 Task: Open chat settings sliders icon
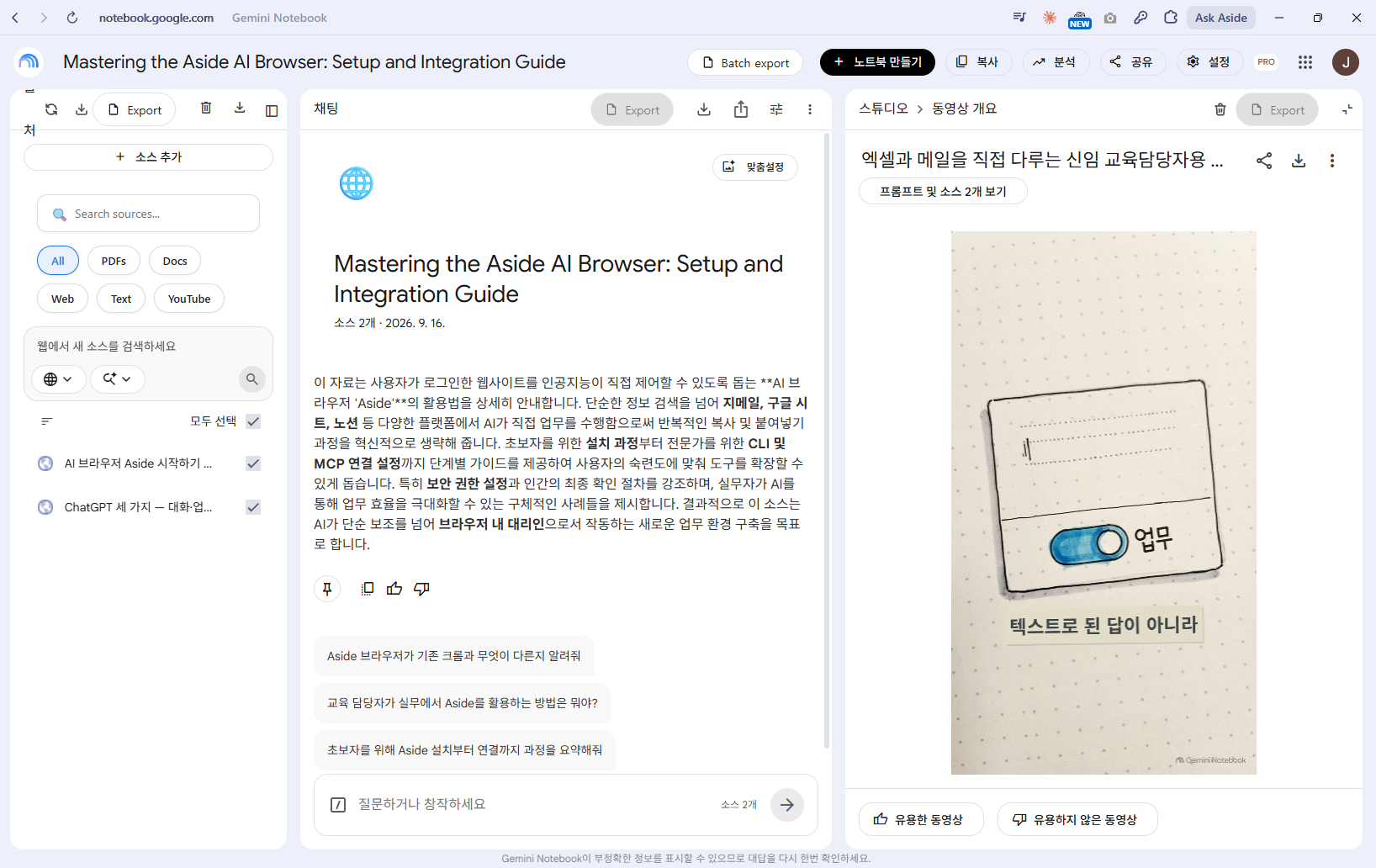(776, 109)
